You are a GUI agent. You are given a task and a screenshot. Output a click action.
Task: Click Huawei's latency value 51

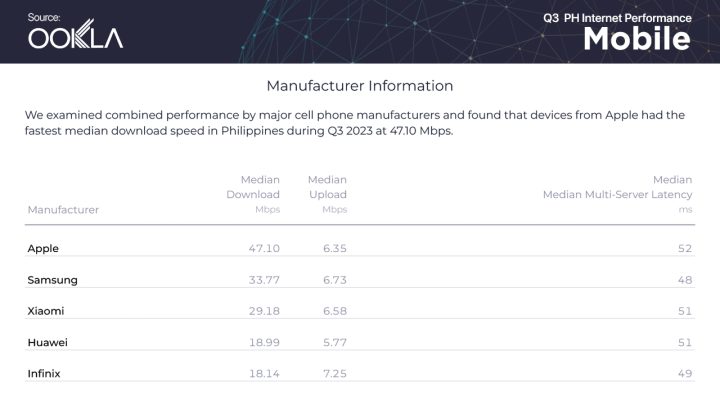(685, 343)
